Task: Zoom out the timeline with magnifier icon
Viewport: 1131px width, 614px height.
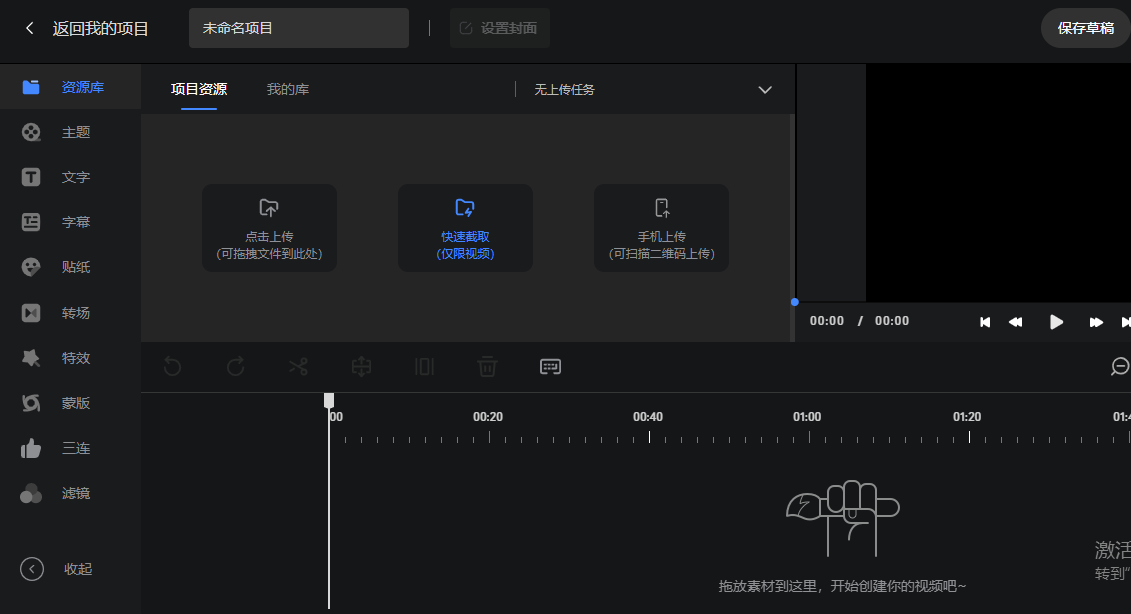Action: click(x=1120, y=366)
